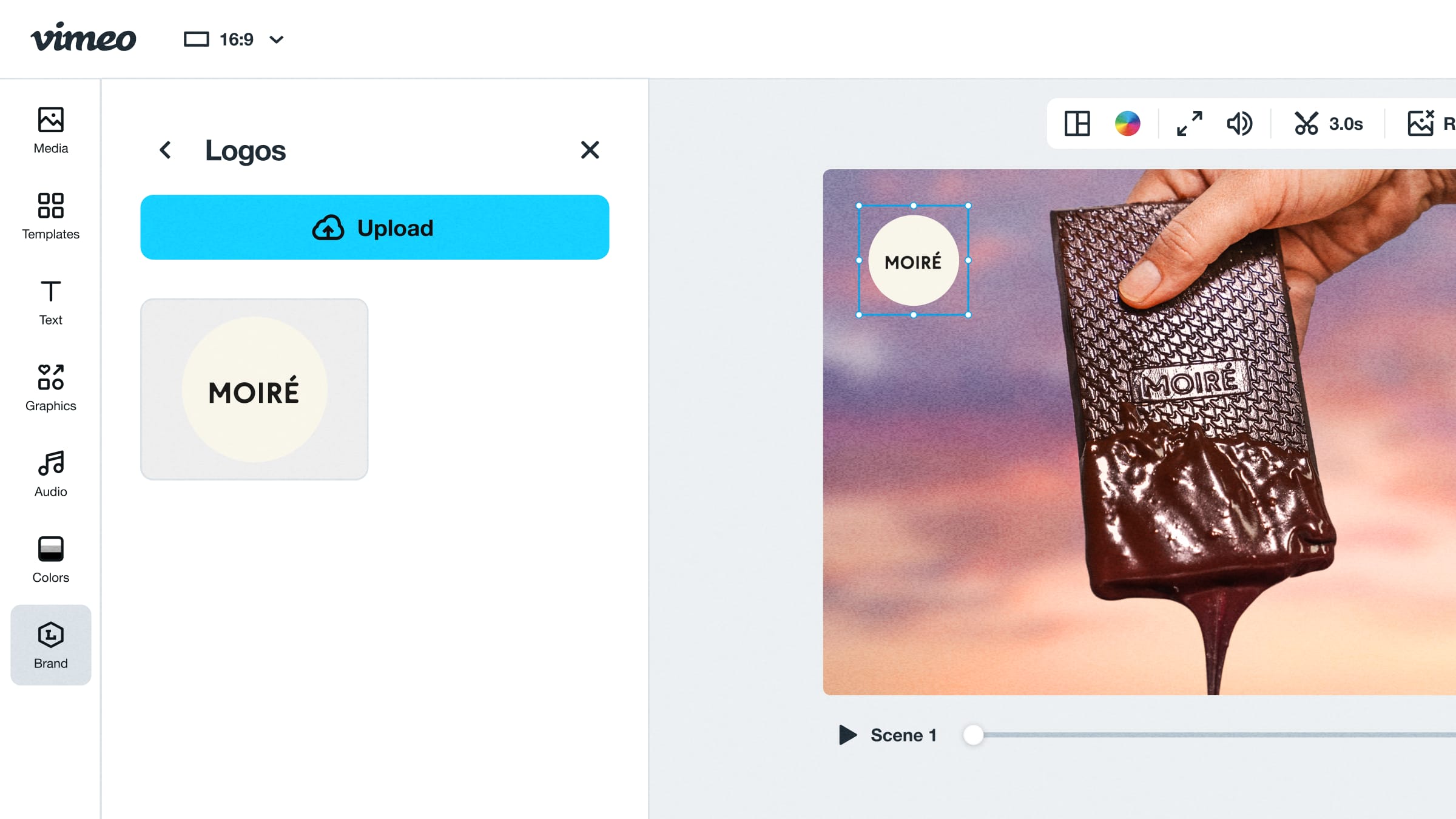The width and height of the screenshot is (1456, 819).
Task: Close the Logos panel
Action: click(x=590, y=150)
